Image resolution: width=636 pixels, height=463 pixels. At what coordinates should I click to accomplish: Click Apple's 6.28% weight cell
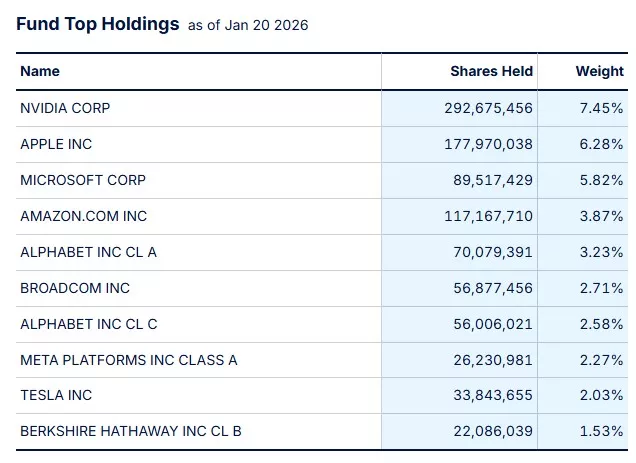[601, 144]
